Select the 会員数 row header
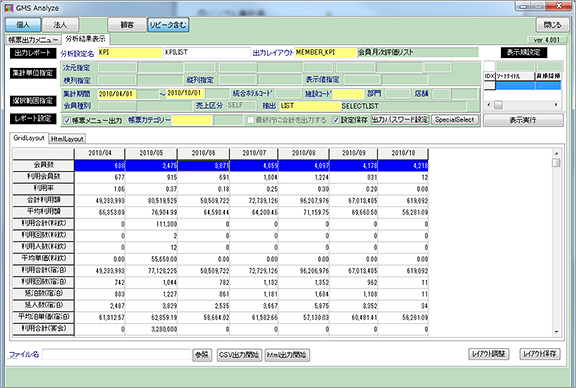Image resolution: width=576 pixels, height=388 pixels. coord(43,165)
